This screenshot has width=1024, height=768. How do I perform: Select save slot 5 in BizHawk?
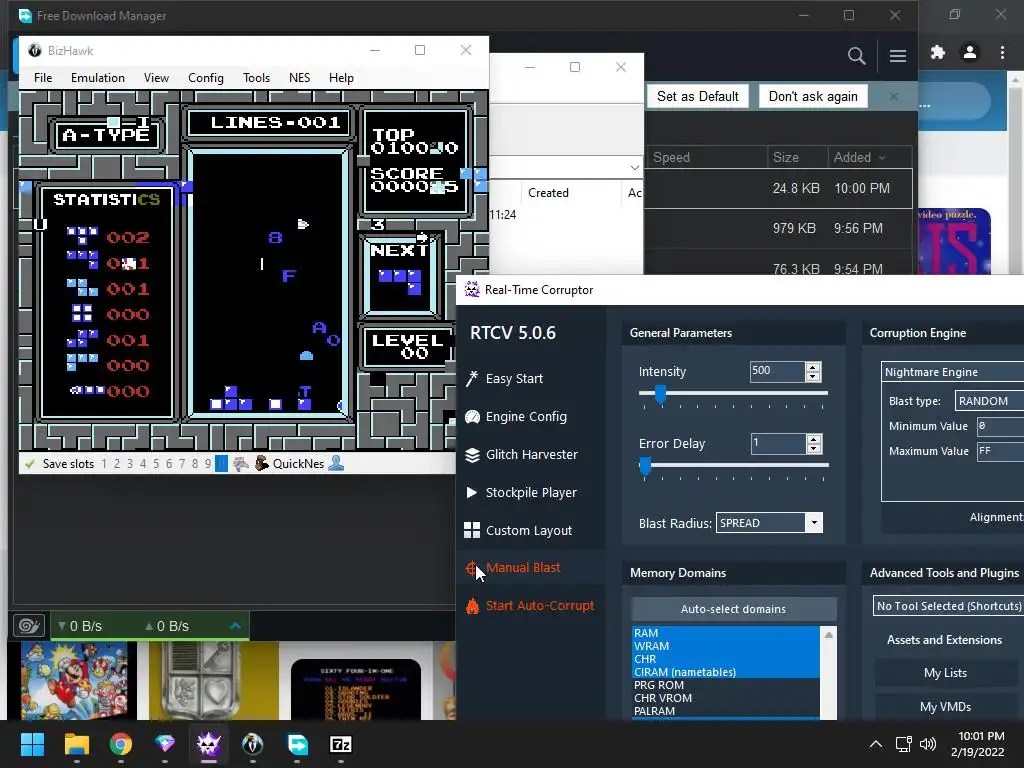coord(156,464)
